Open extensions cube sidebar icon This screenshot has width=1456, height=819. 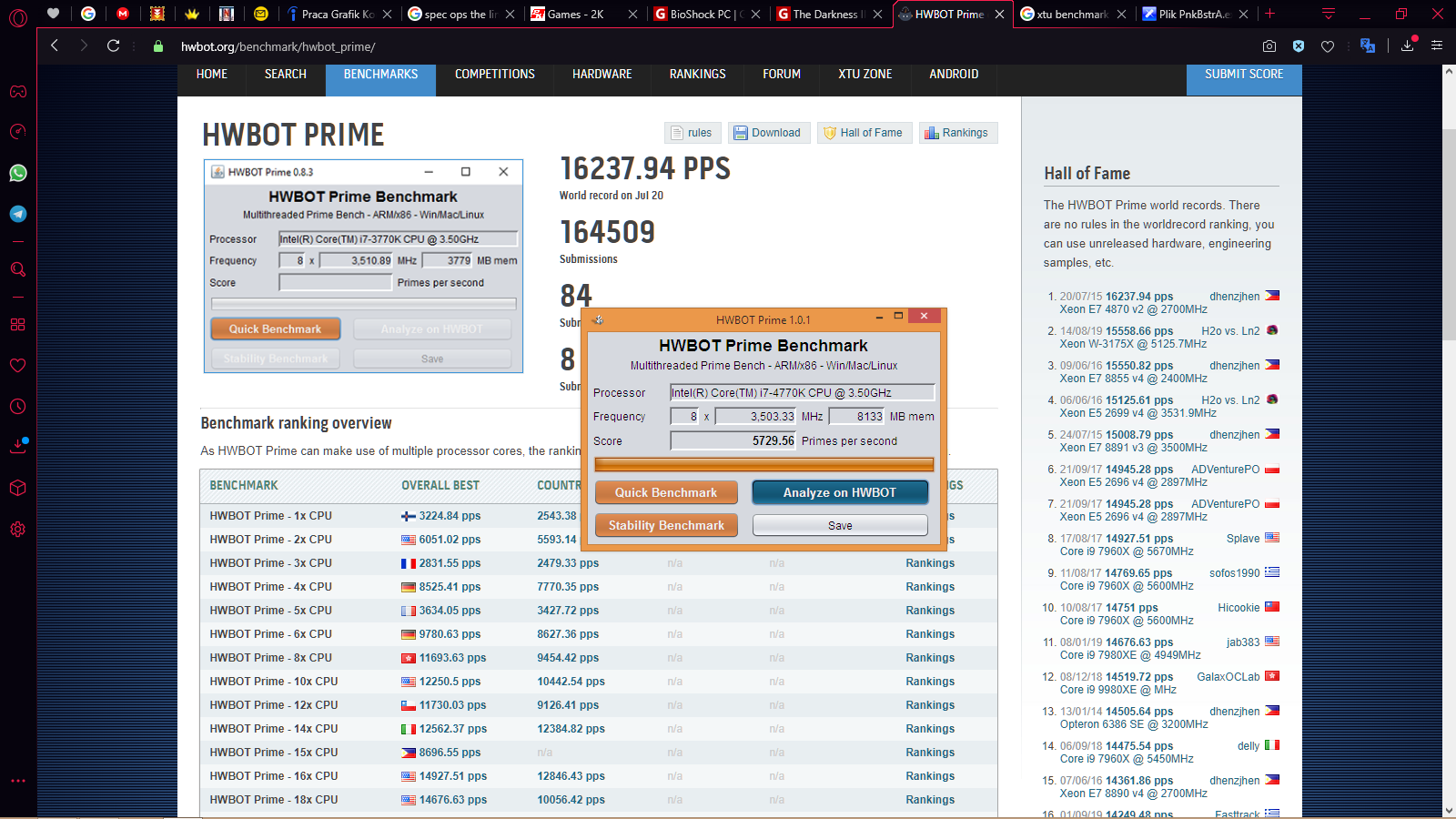coord(18,488)
